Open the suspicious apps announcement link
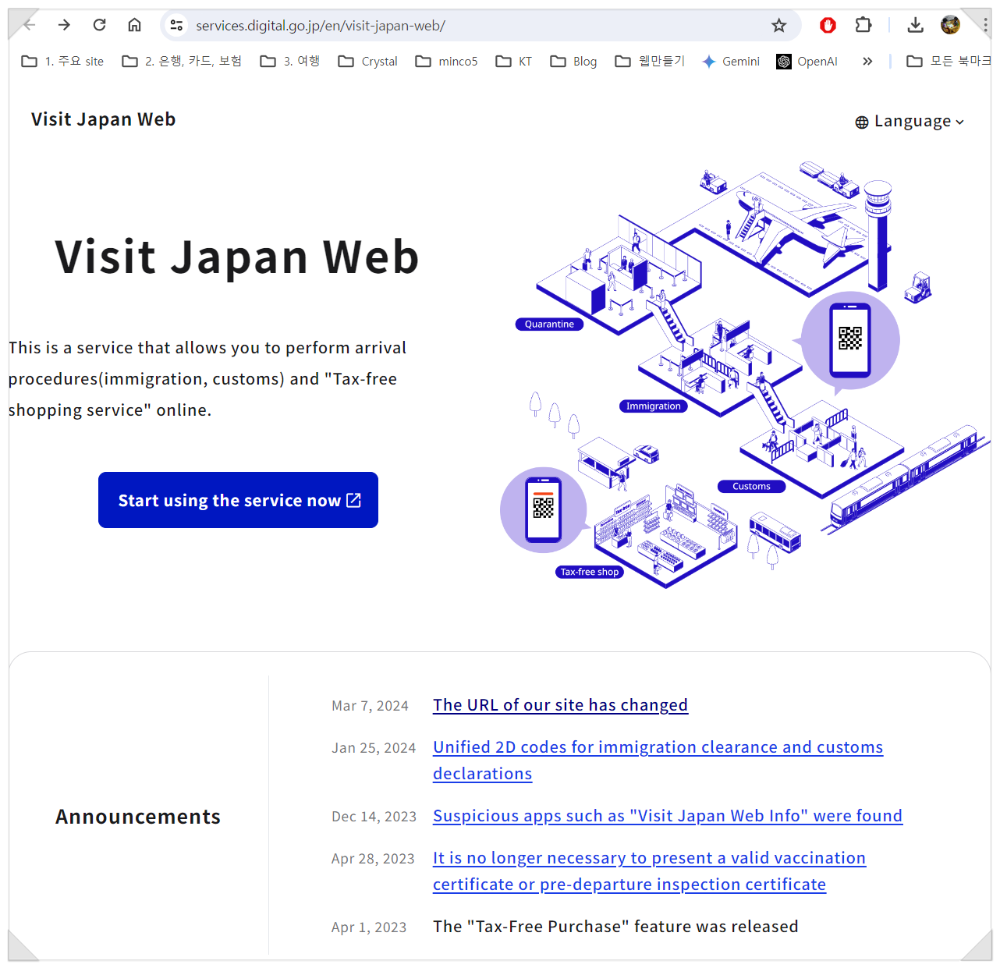Image resolution: width=1000 pixels, height=968 pixels. [667, 815]
